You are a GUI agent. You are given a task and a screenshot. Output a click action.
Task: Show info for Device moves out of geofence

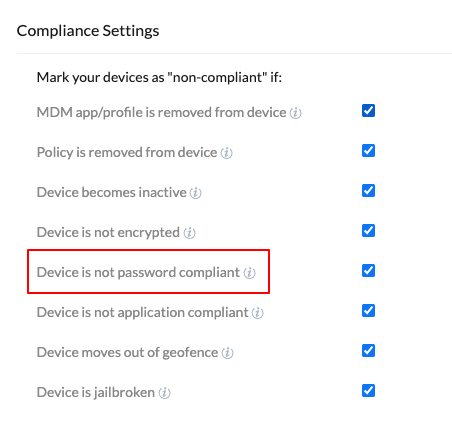[227, 353]
